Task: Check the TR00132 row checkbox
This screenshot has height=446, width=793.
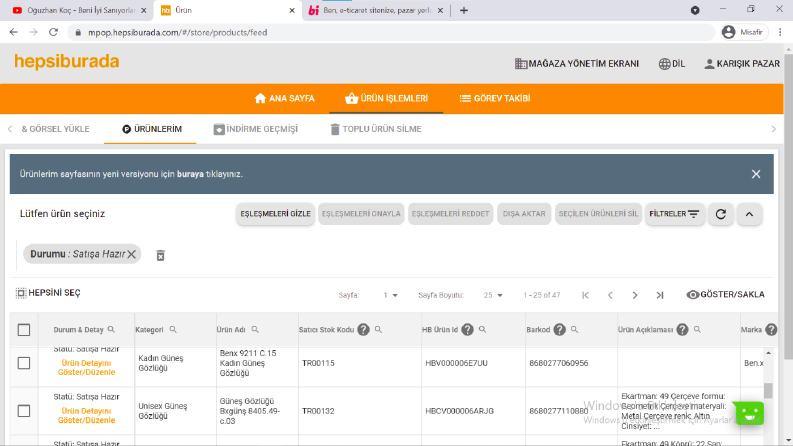Action: point(24,411)
